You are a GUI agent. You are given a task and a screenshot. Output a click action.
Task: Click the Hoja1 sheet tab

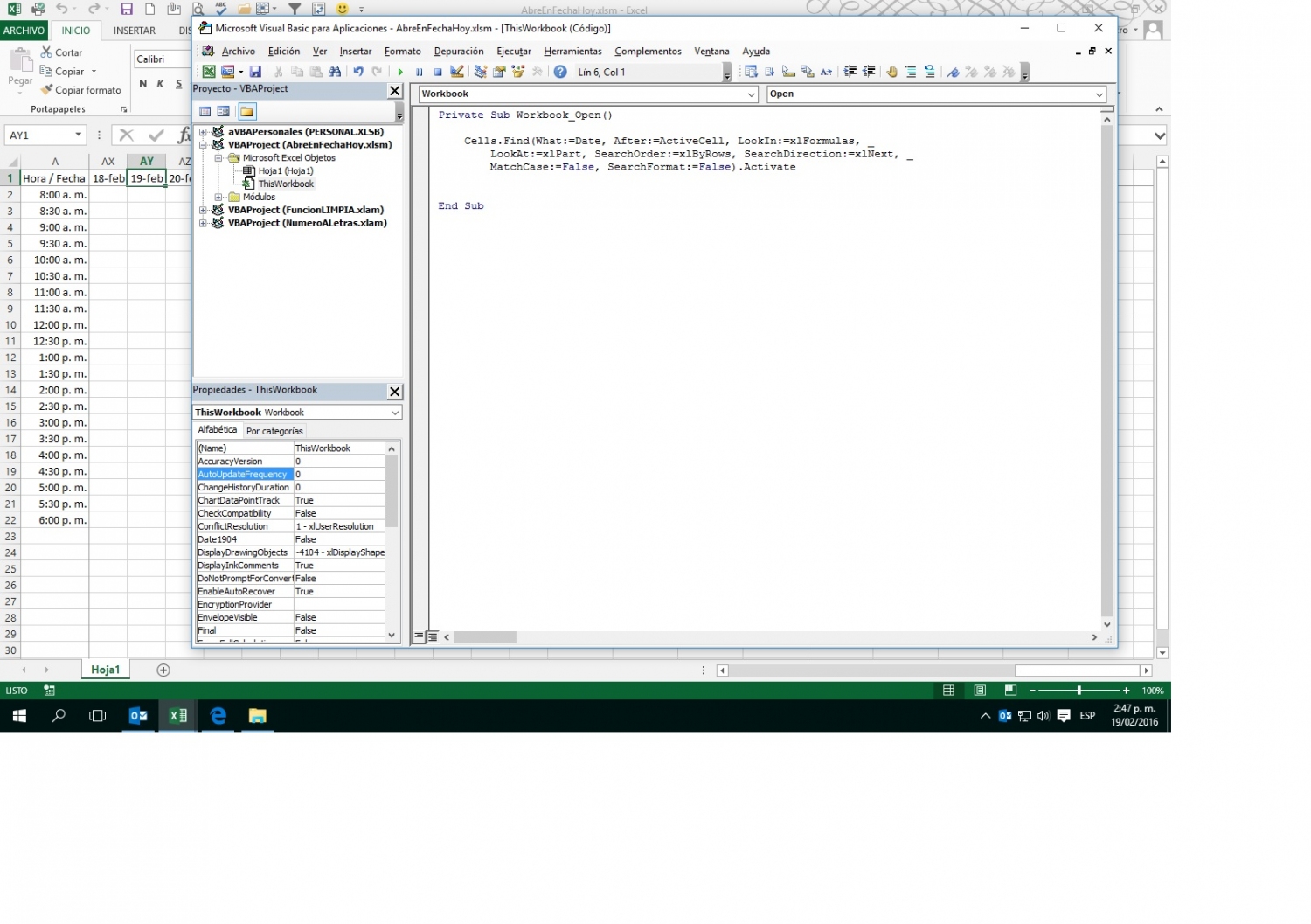coord(105,670)
